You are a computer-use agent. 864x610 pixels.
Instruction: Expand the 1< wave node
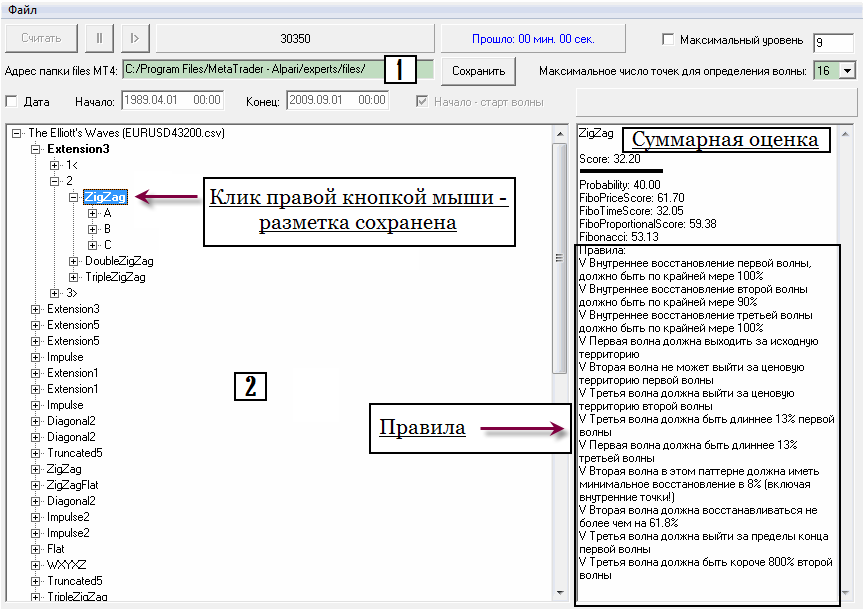(x=54, y=165)
